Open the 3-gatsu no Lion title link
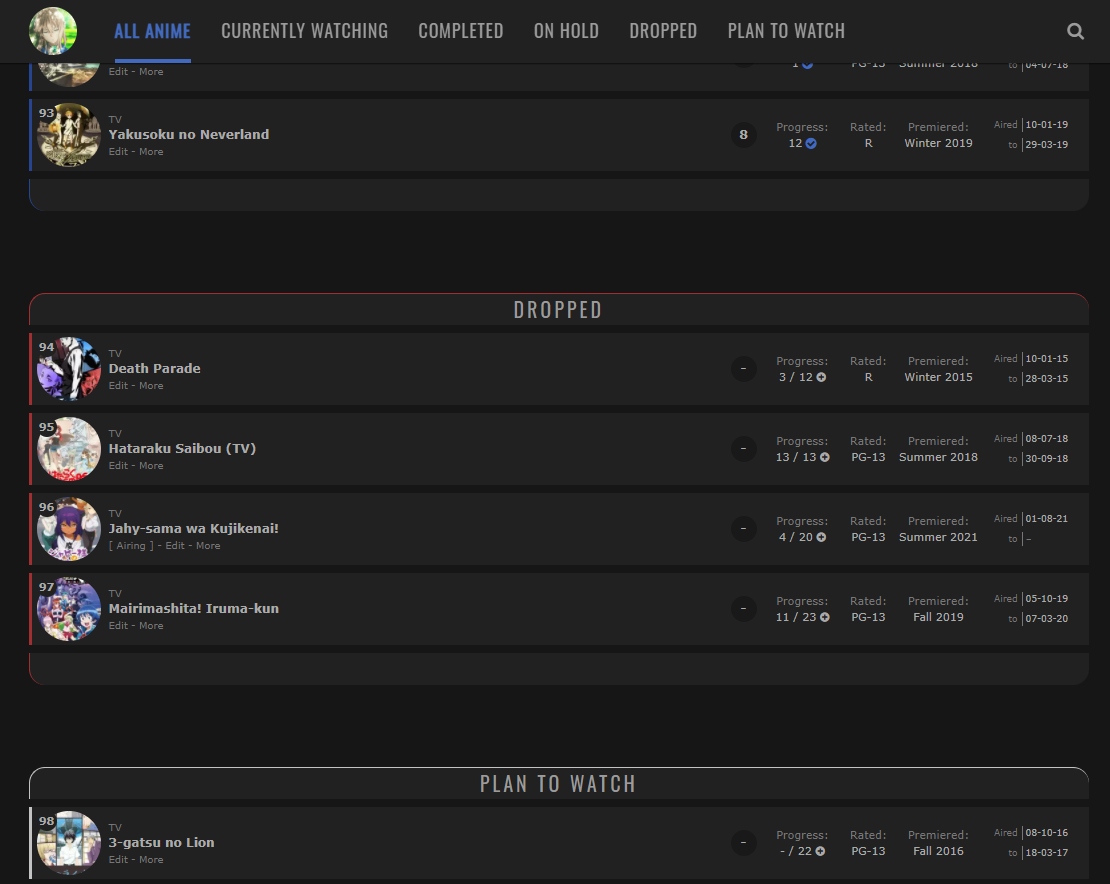This screenshot has height=884, width=1110. pos(161,842)
